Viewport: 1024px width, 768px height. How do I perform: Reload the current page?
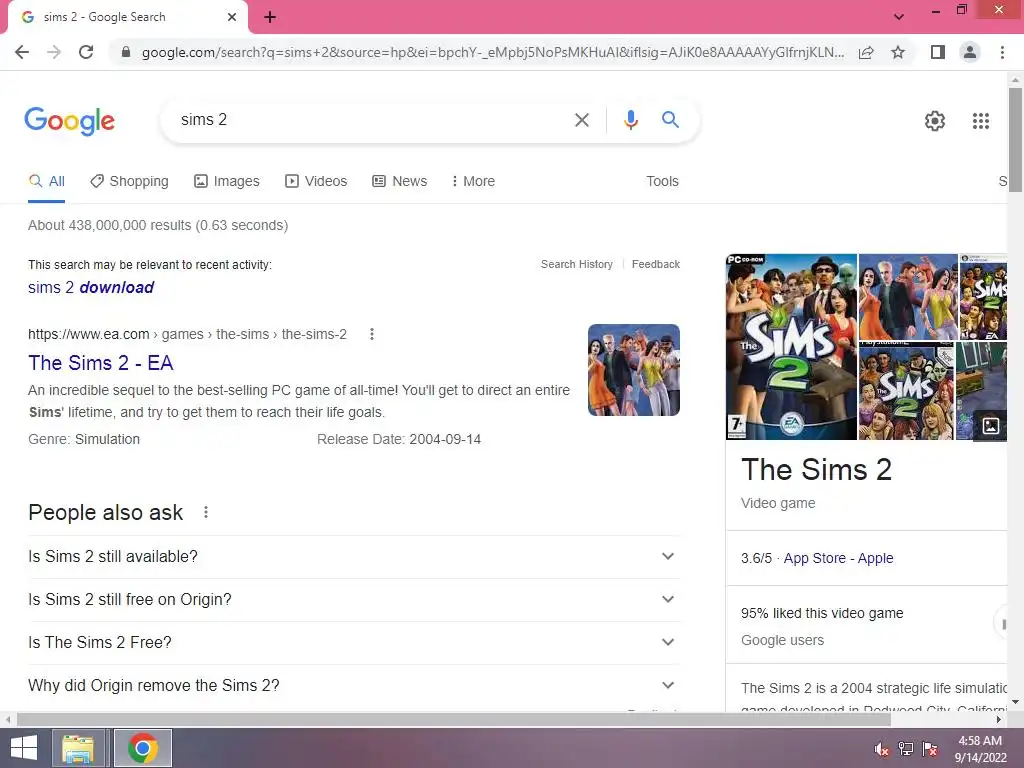[86, 52]
